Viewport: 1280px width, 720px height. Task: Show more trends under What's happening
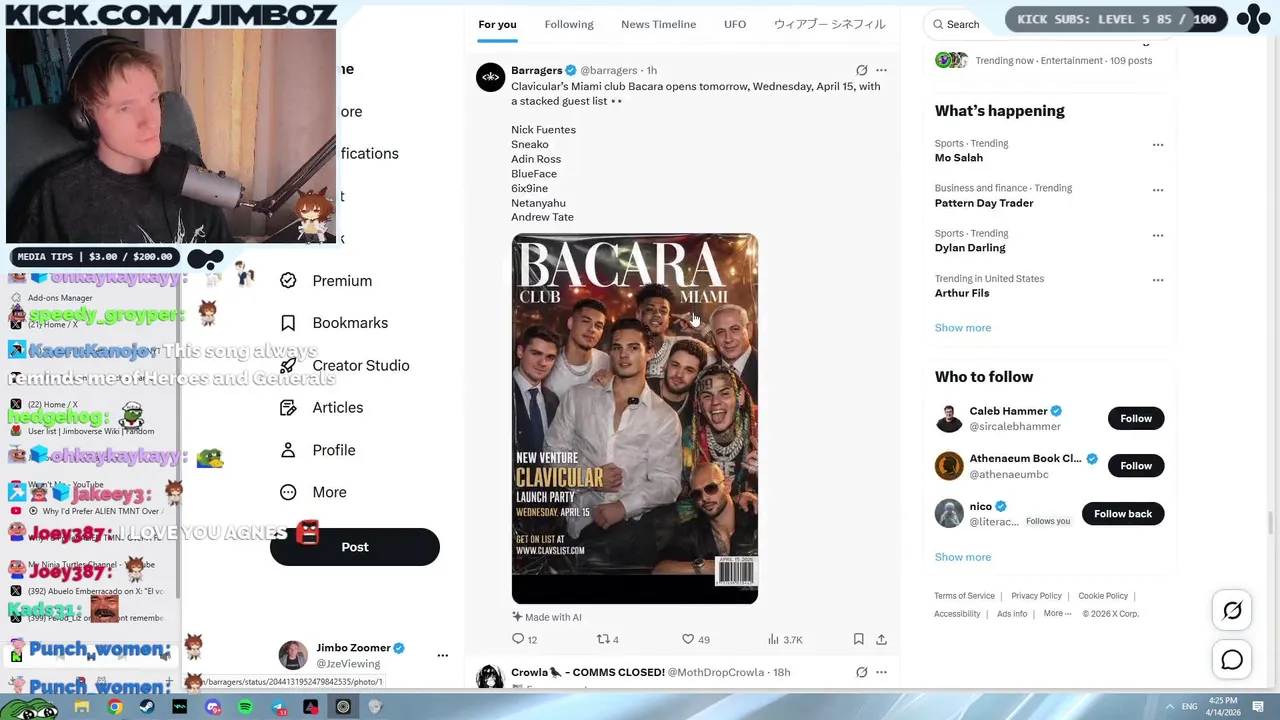coord(963,328)
